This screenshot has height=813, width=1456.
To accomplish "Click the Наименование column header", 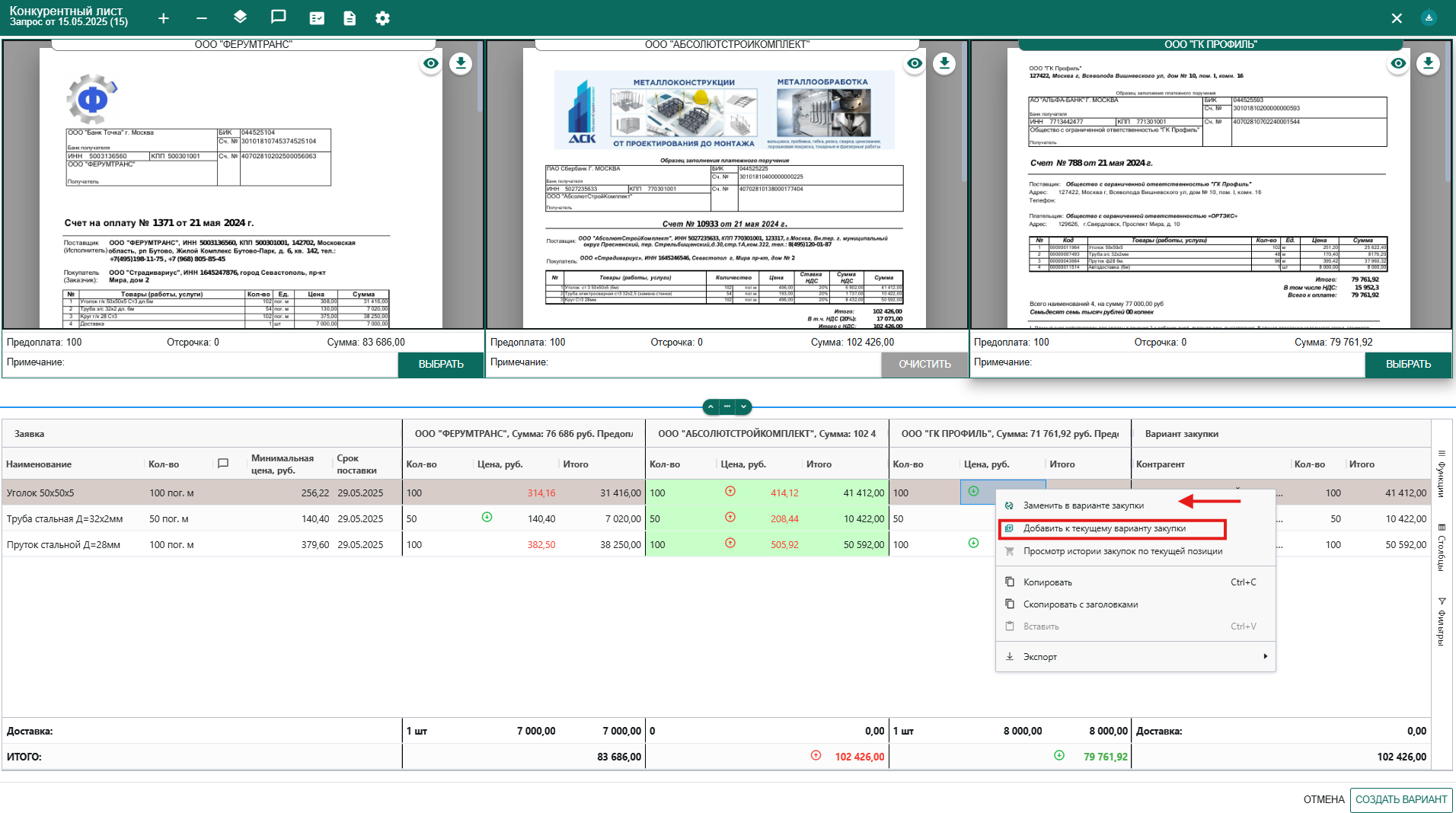I will (x=39, y=464).
